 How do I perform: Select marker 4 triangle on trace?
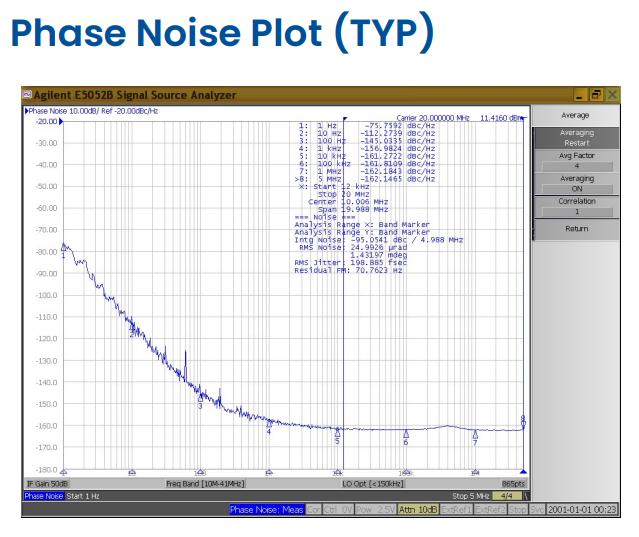point(269,424)
